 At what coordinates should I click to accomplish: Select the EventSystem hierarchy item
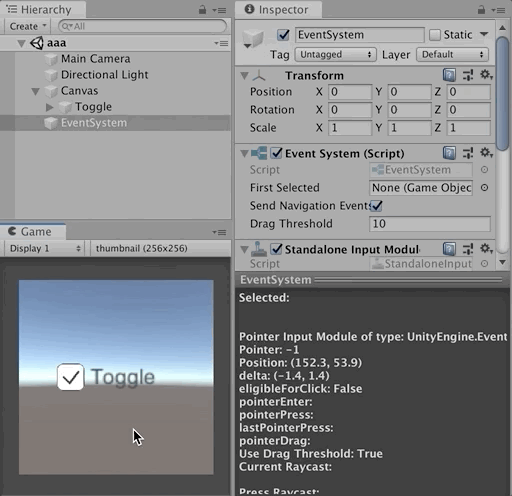[115, 123]
